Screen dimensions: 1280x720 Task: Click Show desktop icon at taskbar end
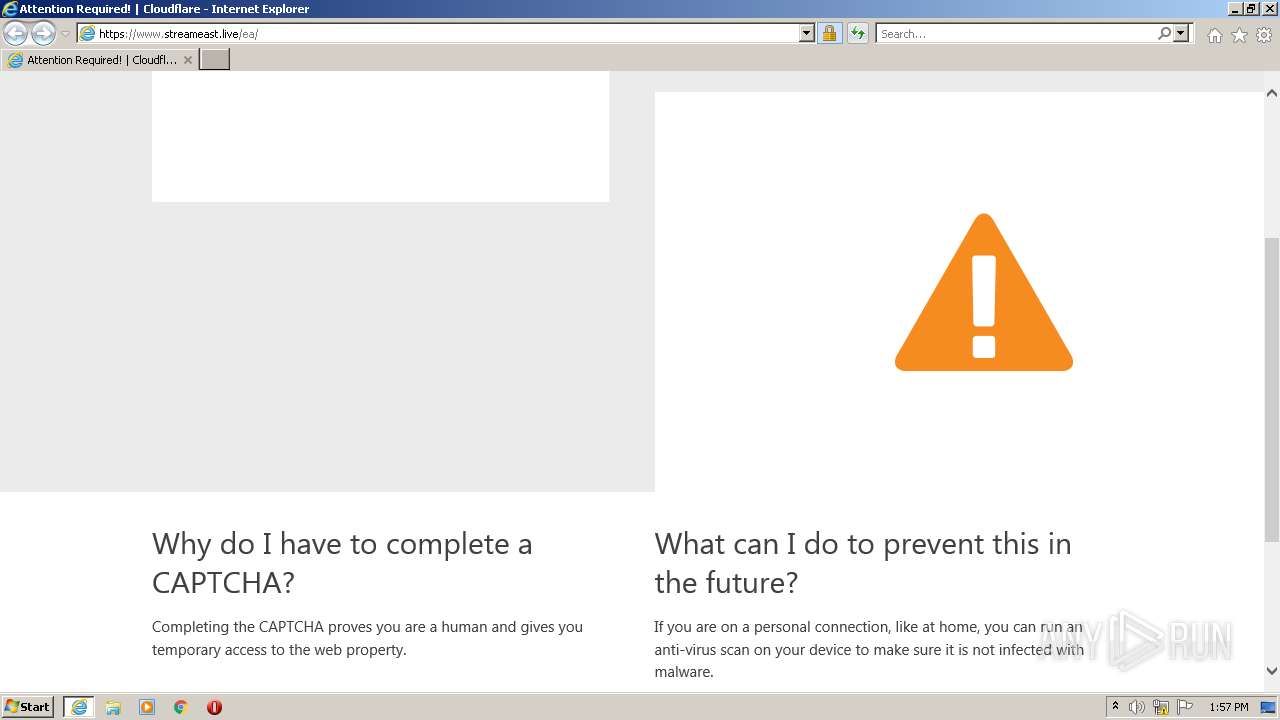coord(1269,707)
